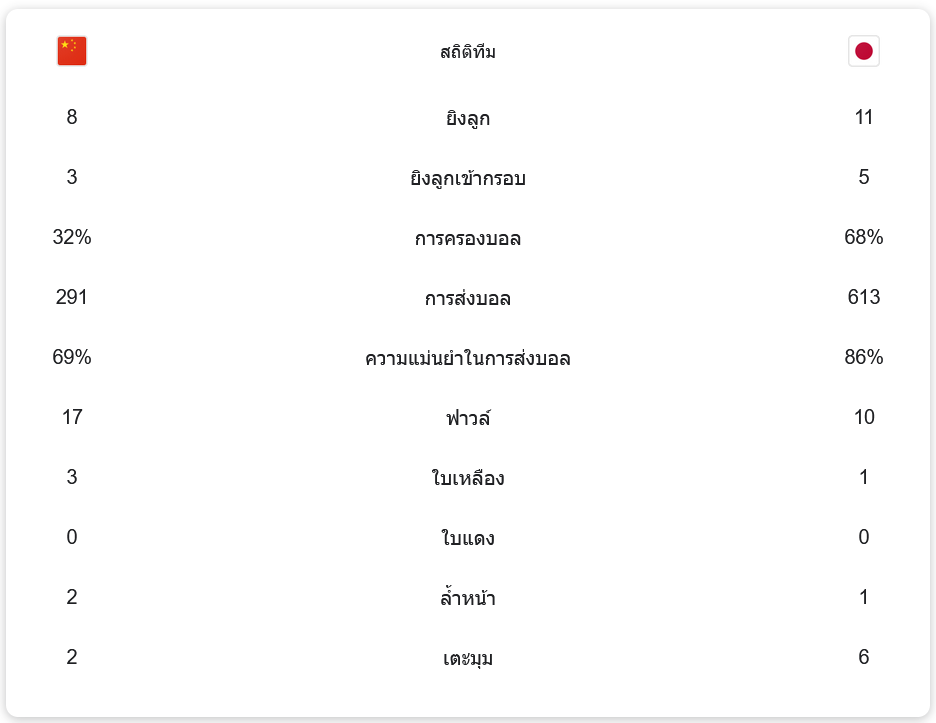Click Japan's 86% pass accuracy value
This screenshot has width=936, height=723.
tap(864, 357)
